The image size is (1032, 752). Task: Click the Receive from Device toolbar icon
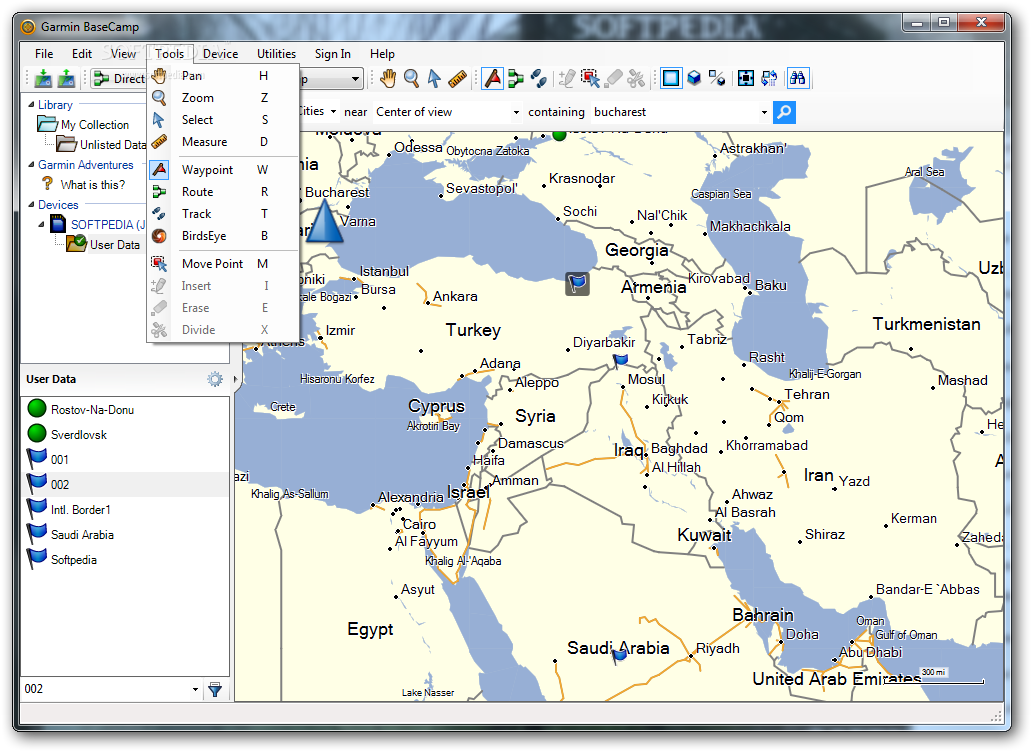tap(66, 78)
